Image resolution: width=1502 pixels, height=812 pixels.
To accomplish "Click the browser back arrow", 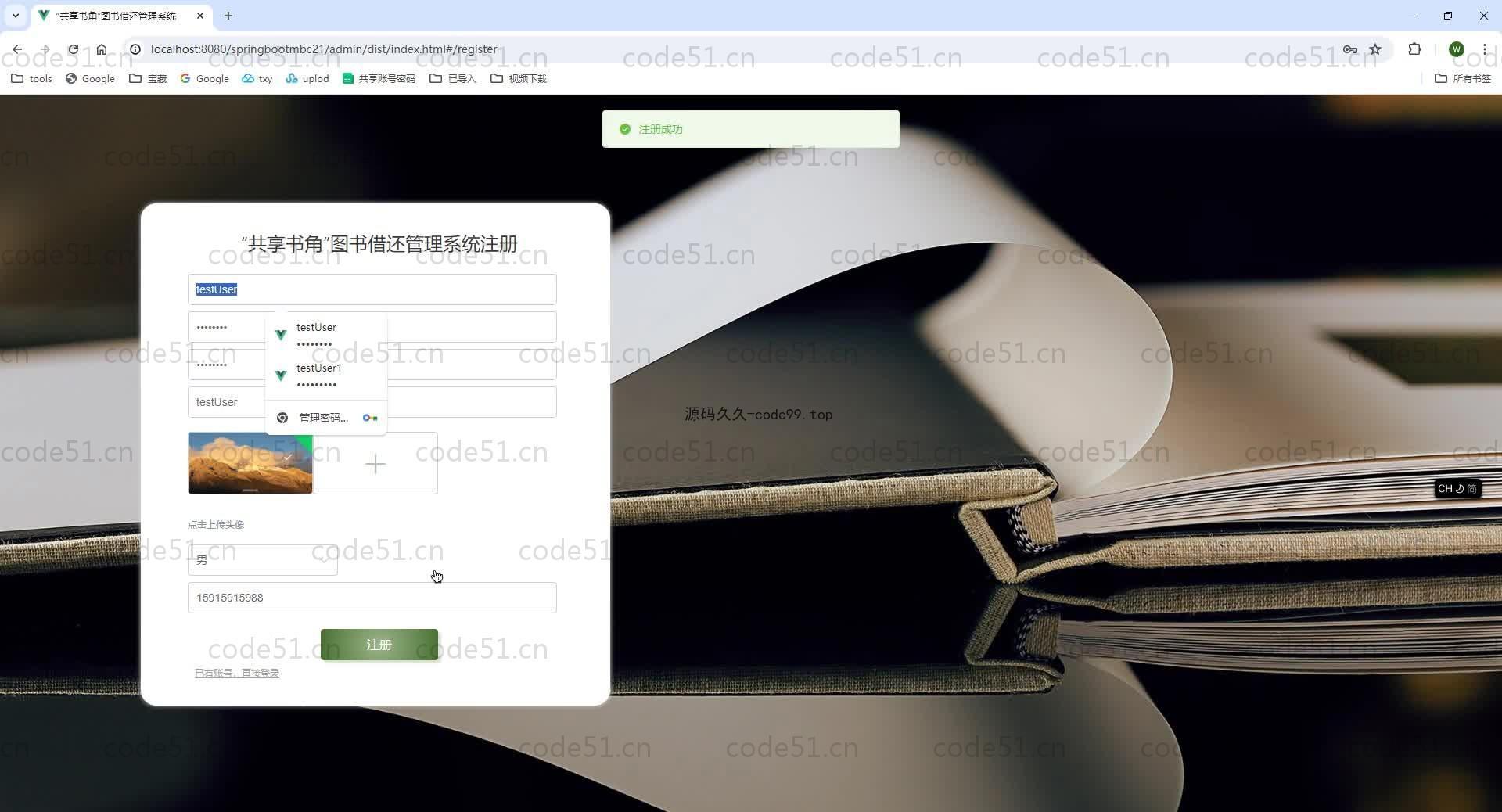I will pos(17,49).
